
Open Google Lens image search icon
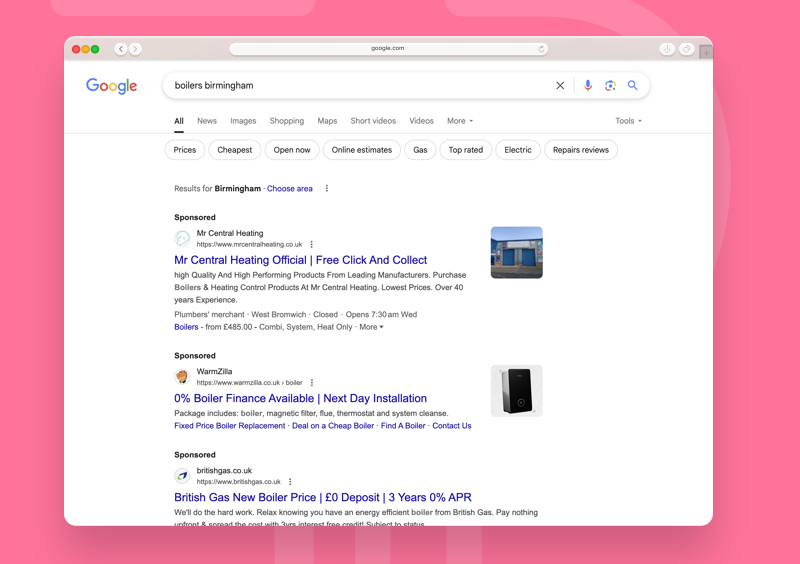click(610, 86)
